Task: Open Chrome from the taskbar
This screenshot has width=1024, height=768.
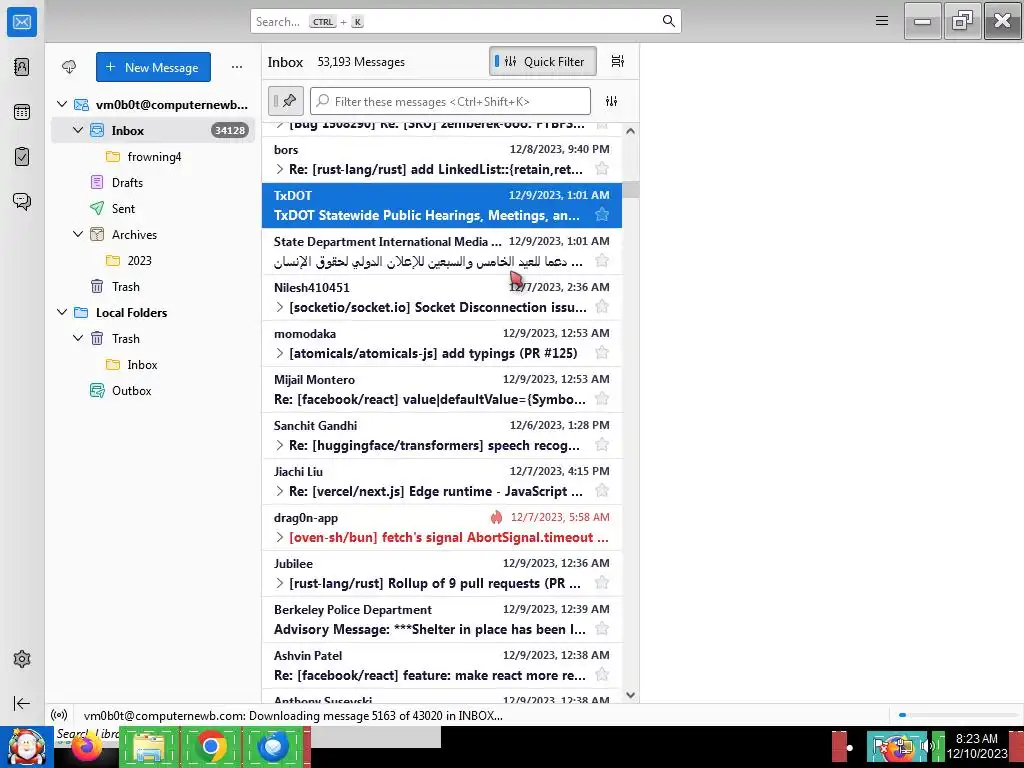Action: tap(210, 747)
